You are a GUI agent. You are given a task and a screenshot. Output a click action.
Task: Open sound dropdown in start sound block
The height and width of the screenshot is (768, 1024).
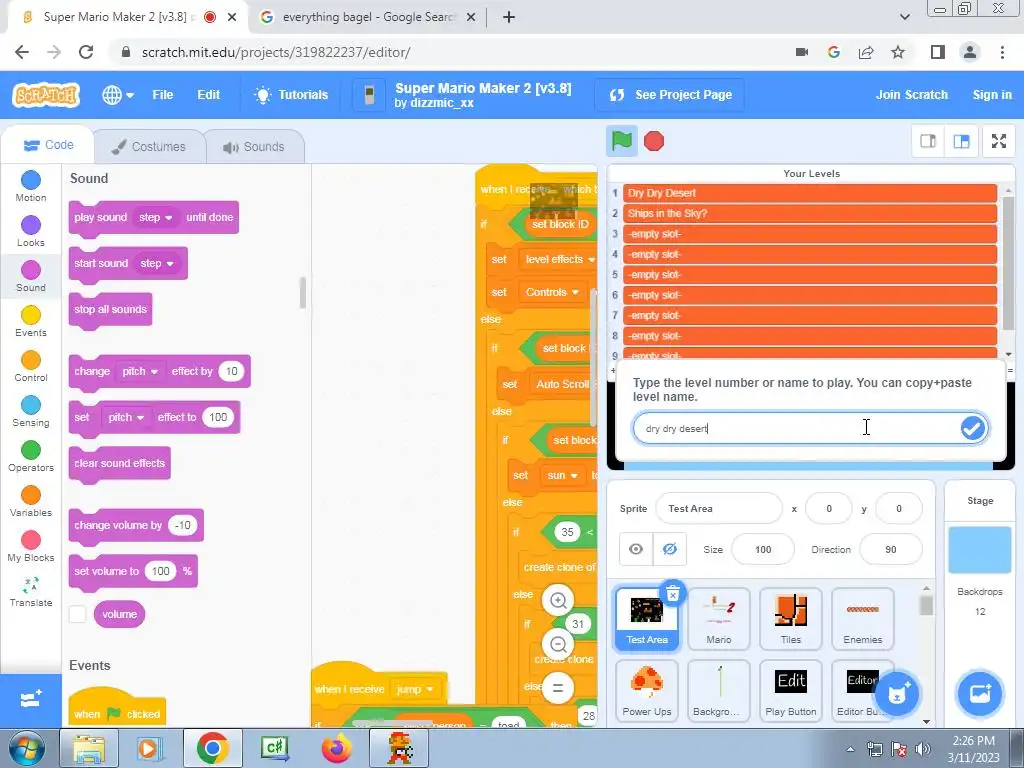coord(157,263)
